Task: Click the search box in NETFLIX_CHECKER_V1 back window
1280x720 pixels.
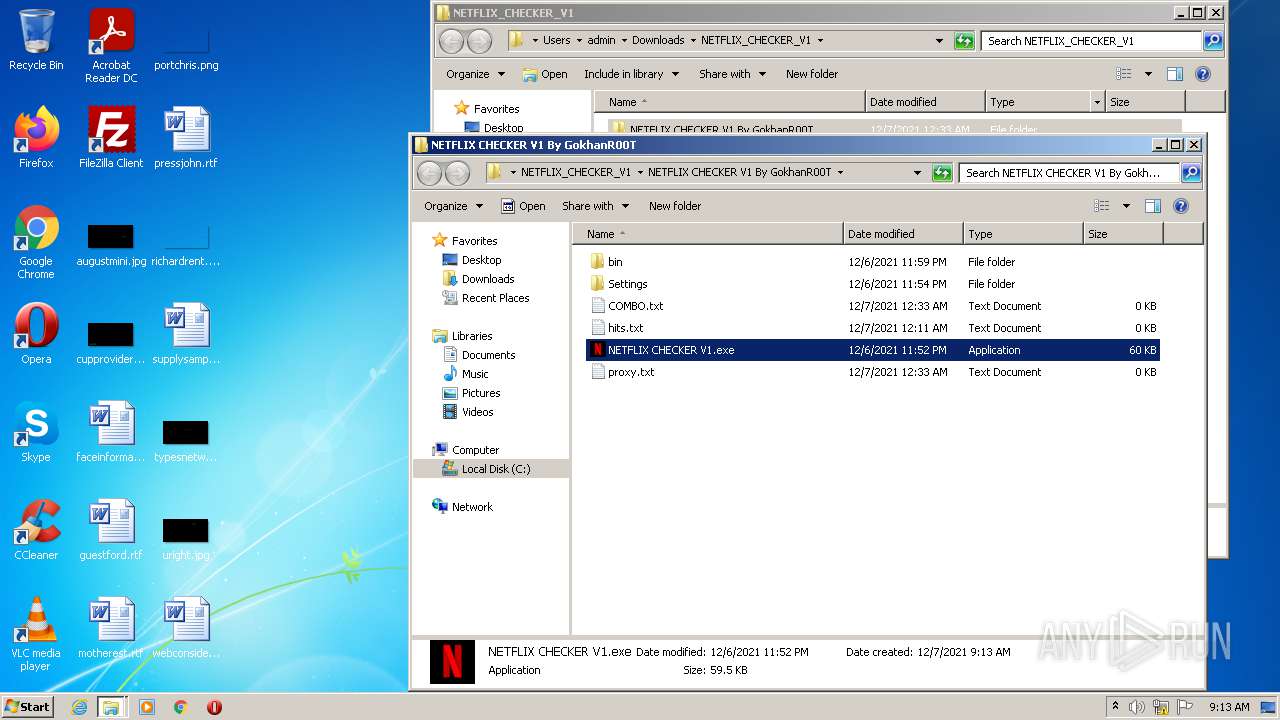Action: (x=1091, y=41)
